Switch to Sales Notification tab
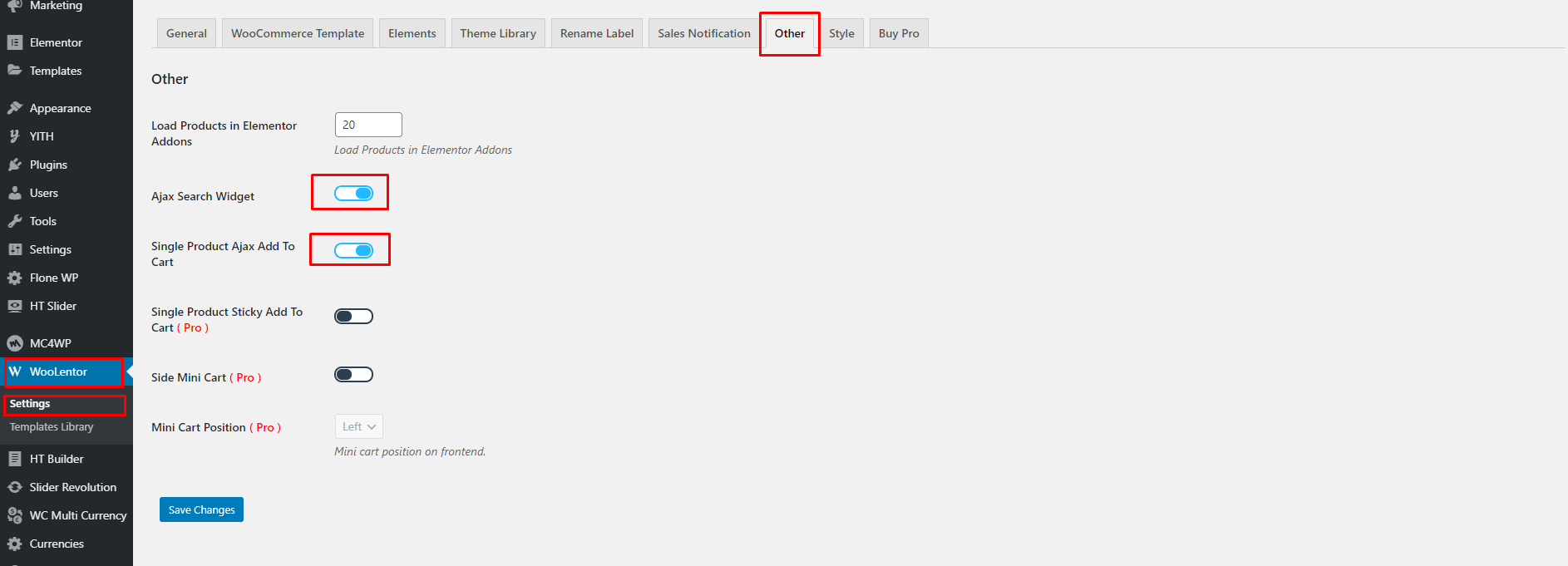 coord(704,33)
